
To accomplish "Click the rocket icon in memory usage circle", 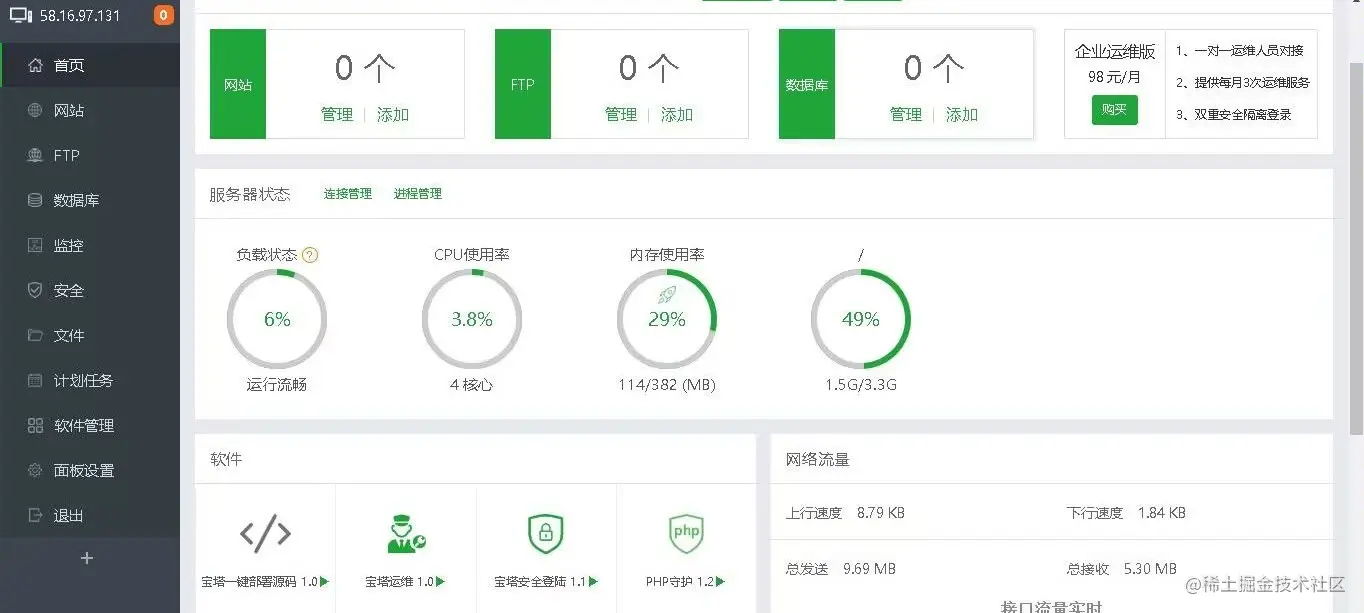I will pos(667,295).
